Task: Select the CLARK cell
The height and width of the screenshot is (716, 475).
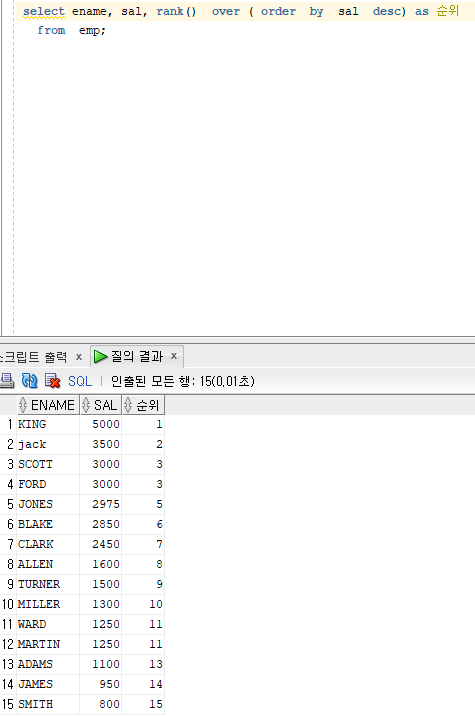Action: click(48, 544)
